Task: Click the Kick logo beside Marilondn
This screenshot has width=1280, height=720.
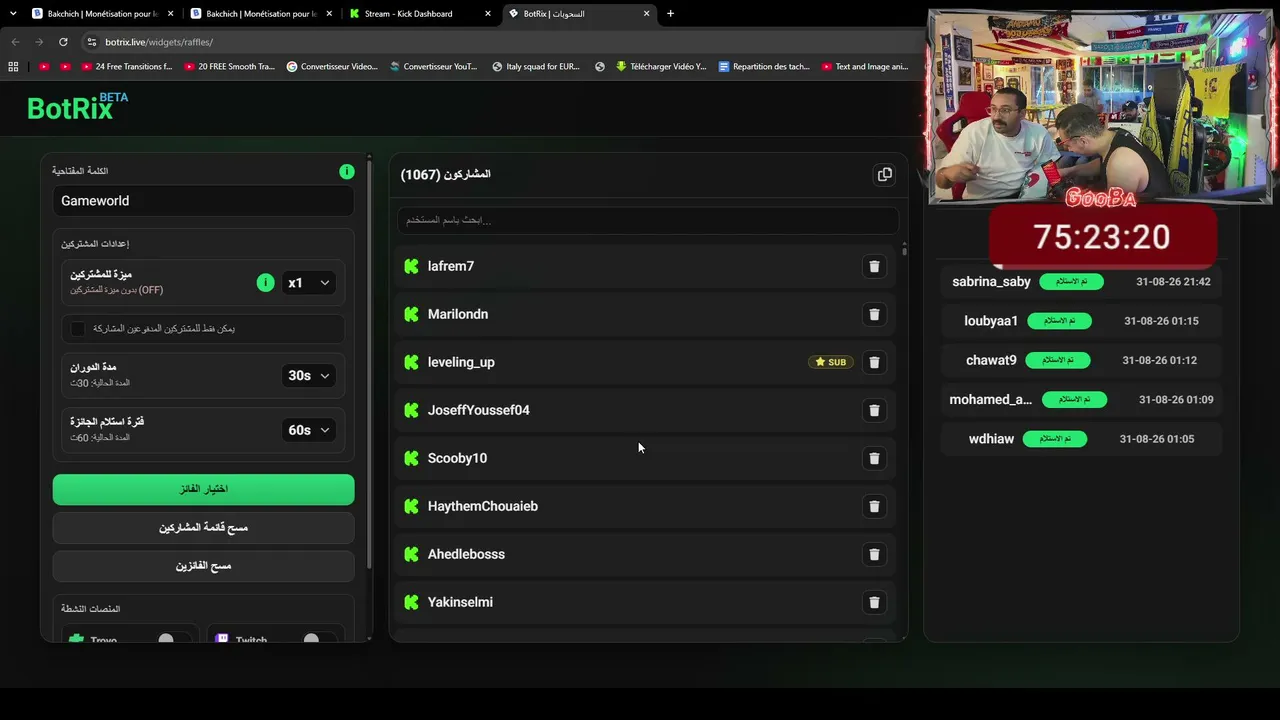Action: coord(411,314)
